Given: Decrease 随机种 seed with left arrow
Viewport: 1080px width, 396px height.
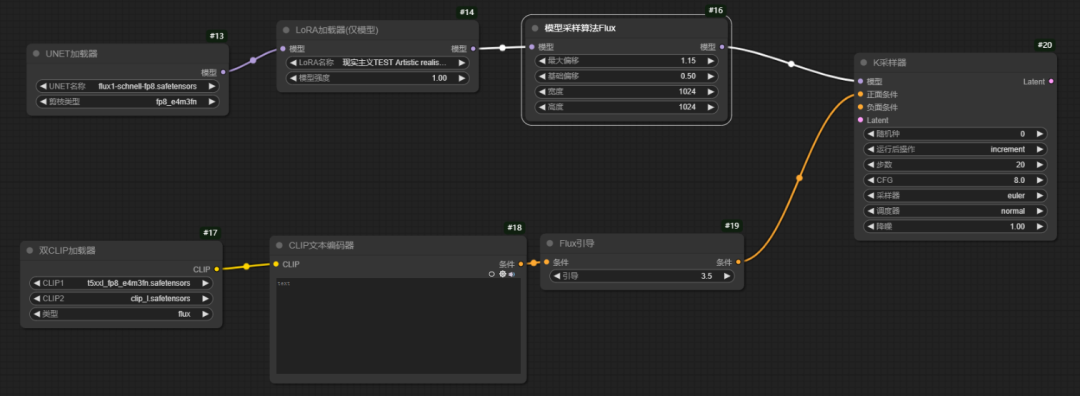Looking at the screenshot, I should click(x=870, y=134).
